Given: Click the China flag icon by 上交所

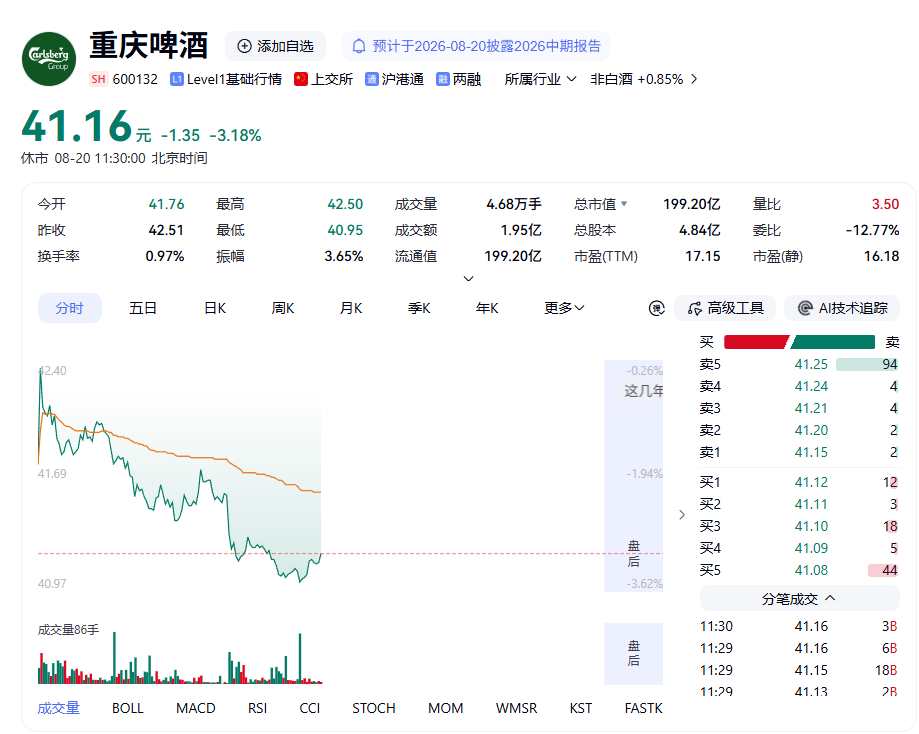Looking at the screenshot, I should coord(301,79).
